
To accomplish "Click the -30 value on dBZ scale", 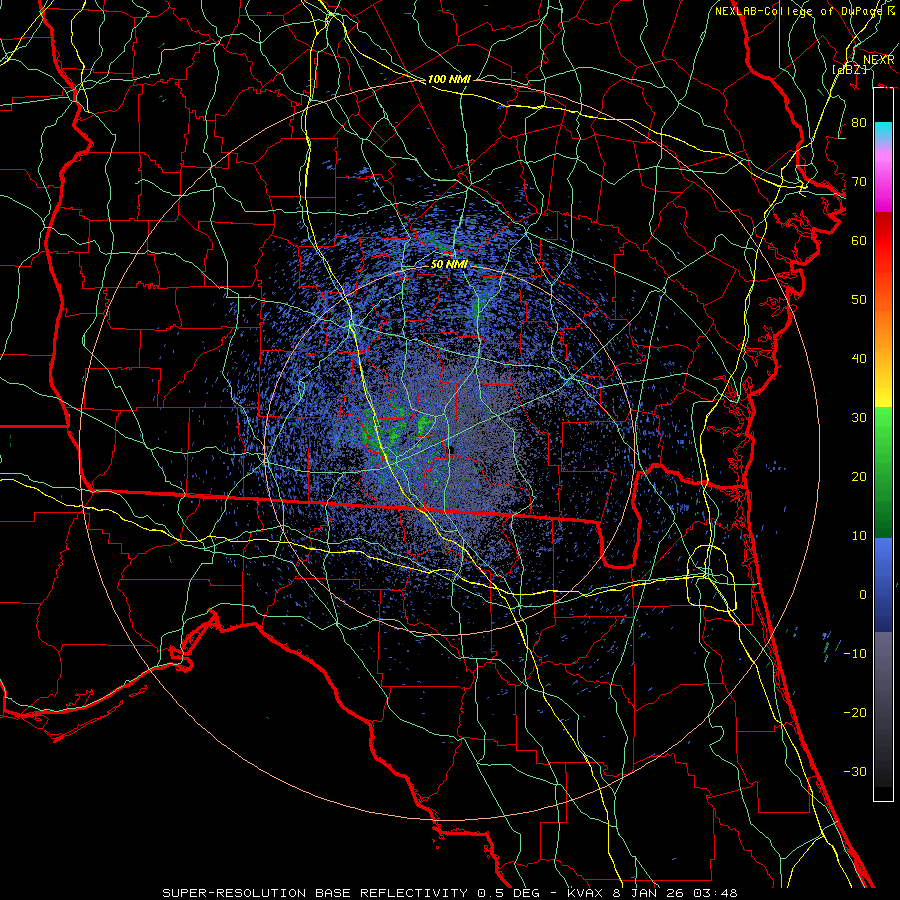I will coord(855,771).
